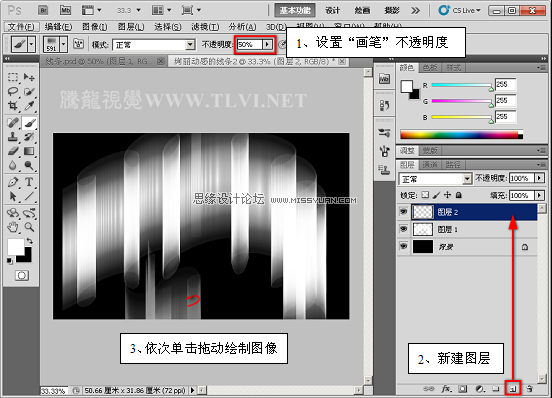The height and width of the screenshot is (398, 552).
Task: Select the Brush tool in toolbox
Action: (x=29, y=123)
